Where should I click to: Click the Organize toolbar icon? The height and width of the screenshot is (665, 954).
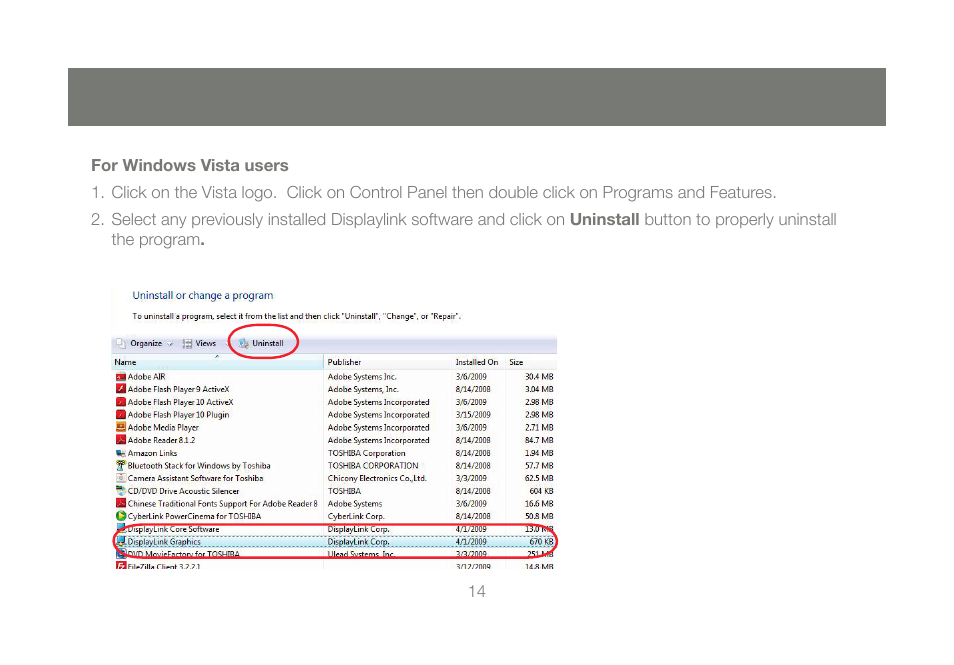121,343
